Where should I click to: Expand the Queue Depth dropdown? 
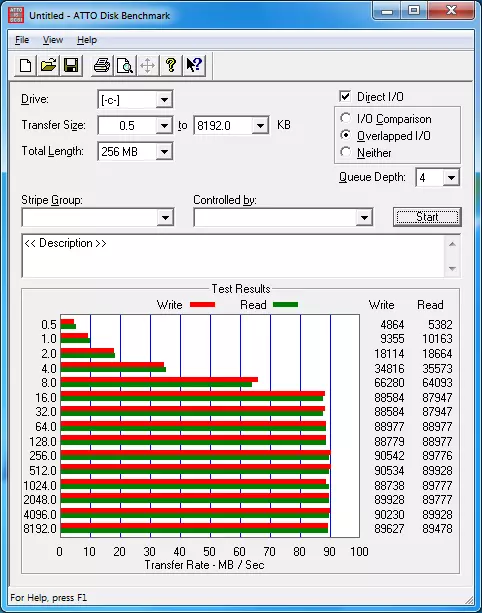tap(451, 178)
